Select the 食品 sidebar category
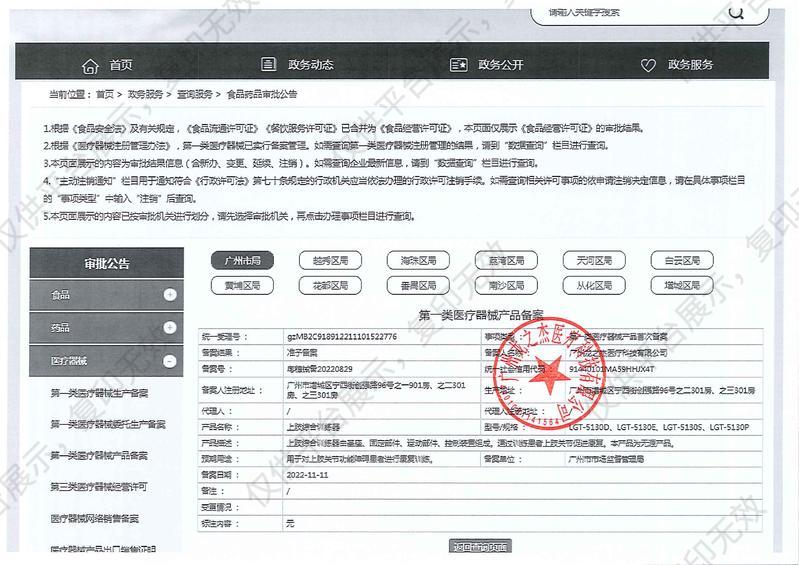 tap(106, 295)
